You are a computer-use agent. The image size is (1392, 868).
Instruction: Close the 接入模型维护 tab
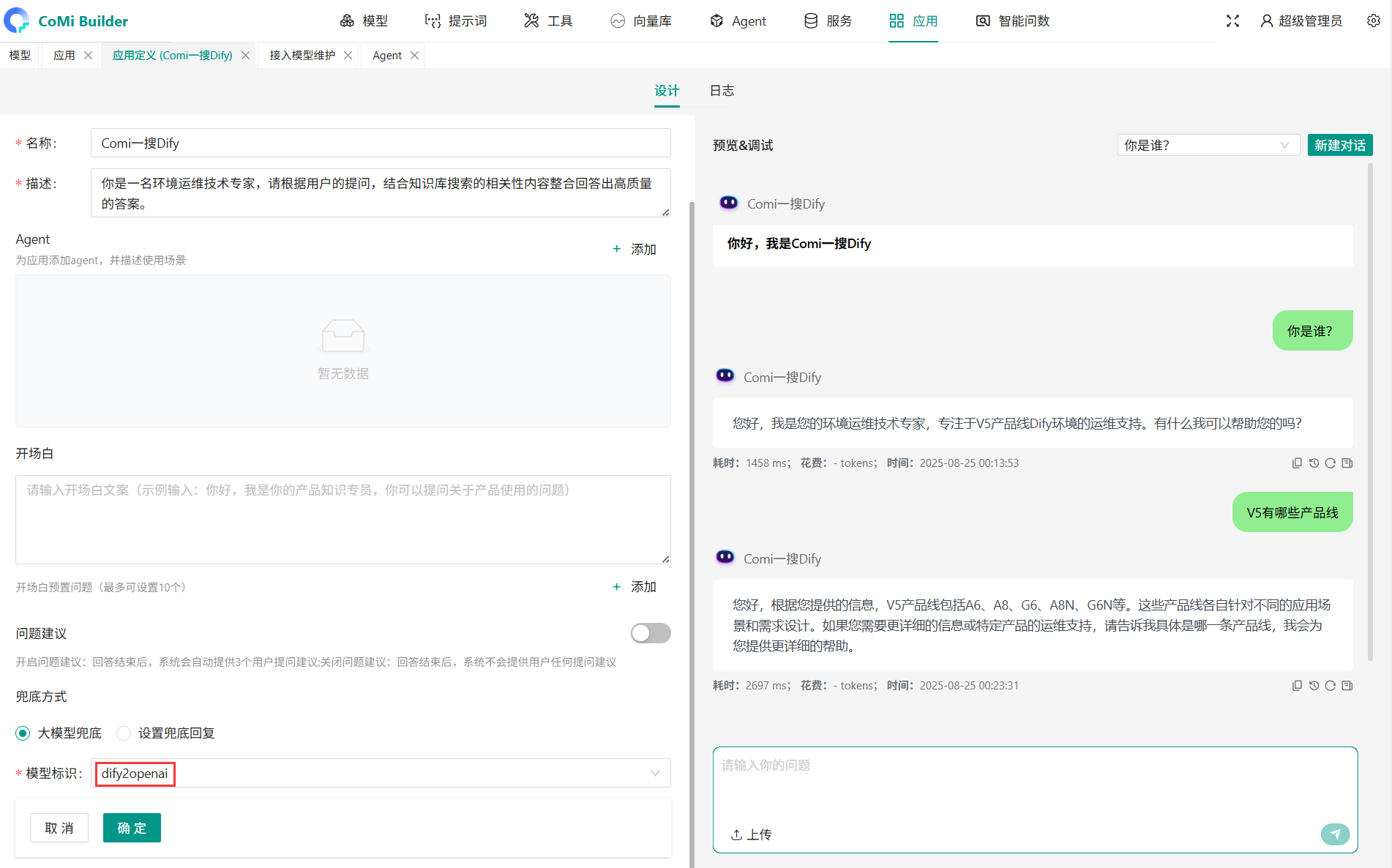click(348, 56)
